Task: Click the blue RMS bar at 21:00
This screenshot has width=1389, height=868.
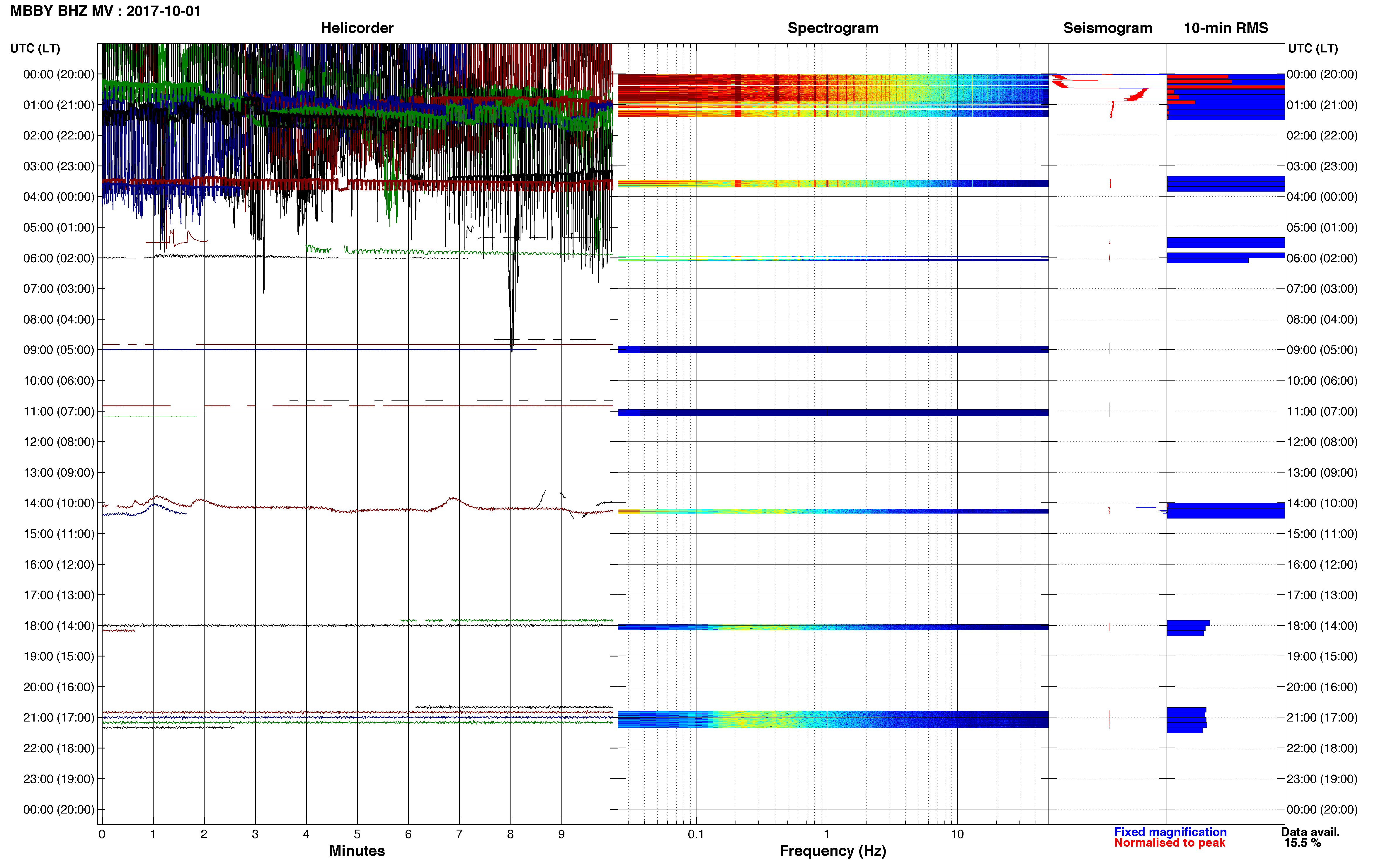Action: click(x=1186, y=720)
